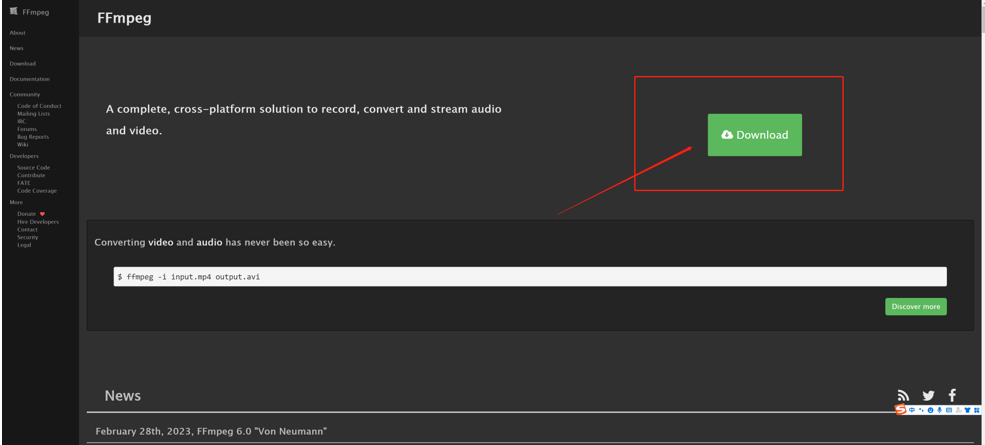985x445 pixels.
Task: Open the Contact link
Action: coord(27,229)
